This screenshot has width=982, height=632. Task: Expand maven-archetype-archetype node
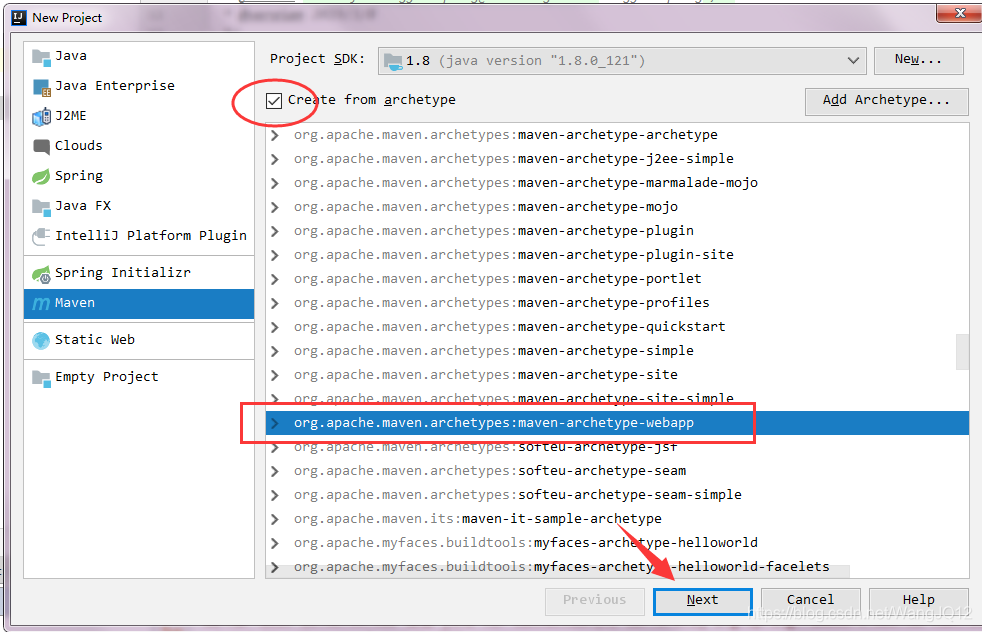274,135
